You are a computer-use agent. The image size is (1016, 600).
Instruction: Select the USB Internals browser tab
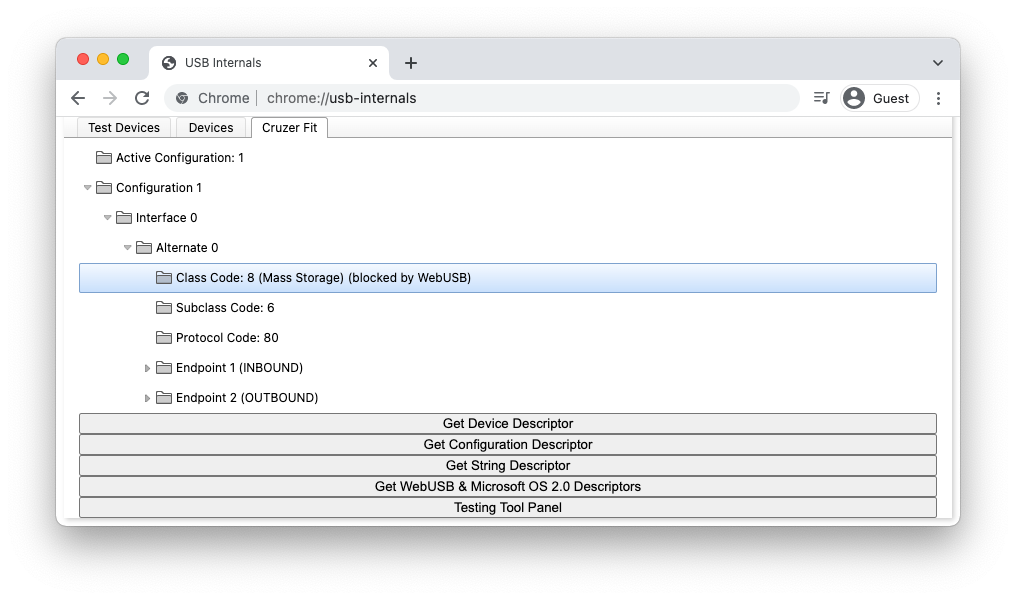click(269, 63)
